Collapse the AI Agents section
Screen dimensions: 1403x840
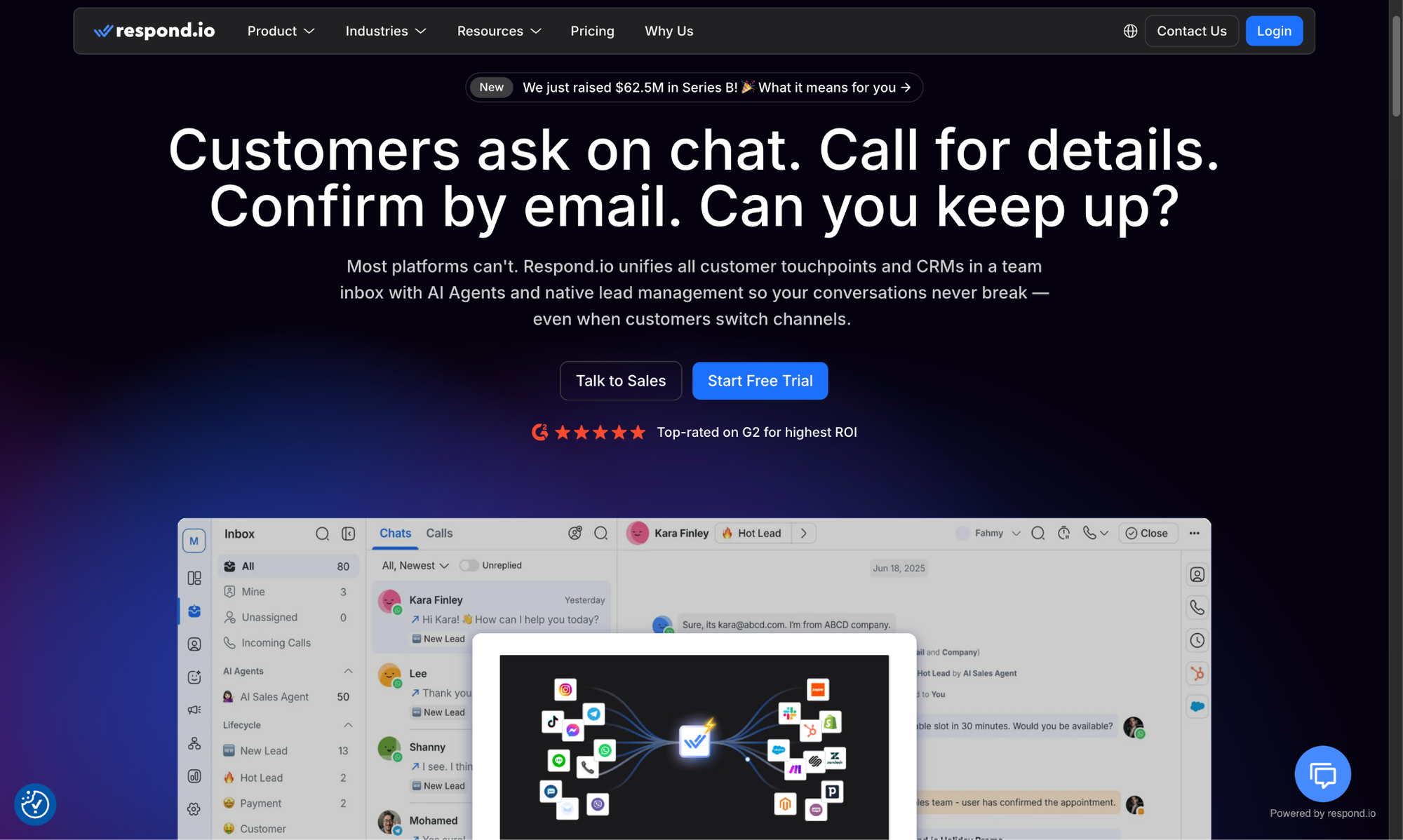click(348, 671)
